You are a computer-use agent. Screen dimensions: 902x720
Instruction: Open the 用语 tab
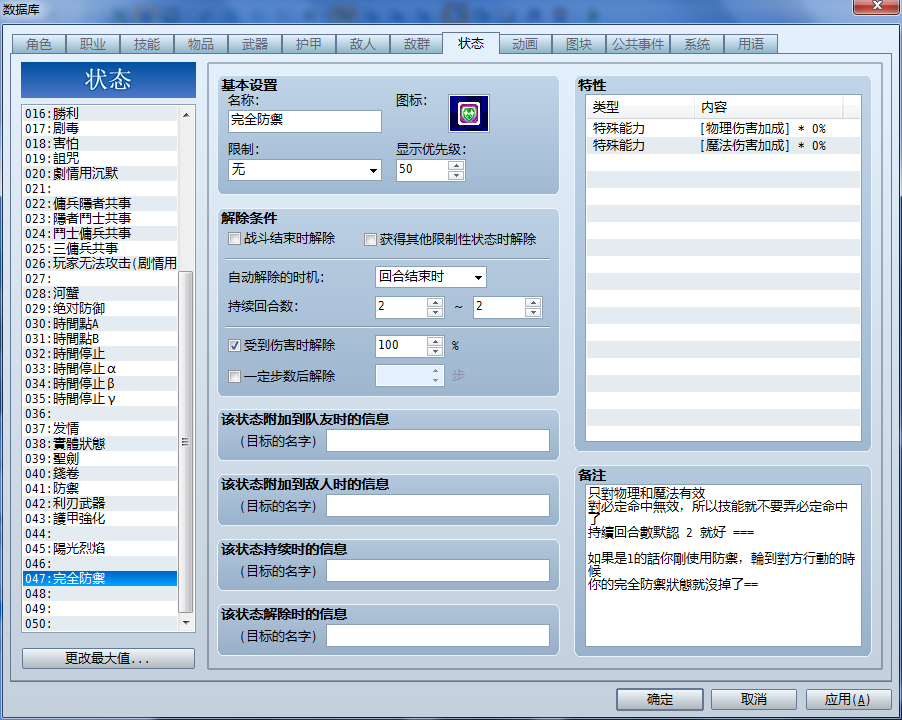[x=751, y=44]
